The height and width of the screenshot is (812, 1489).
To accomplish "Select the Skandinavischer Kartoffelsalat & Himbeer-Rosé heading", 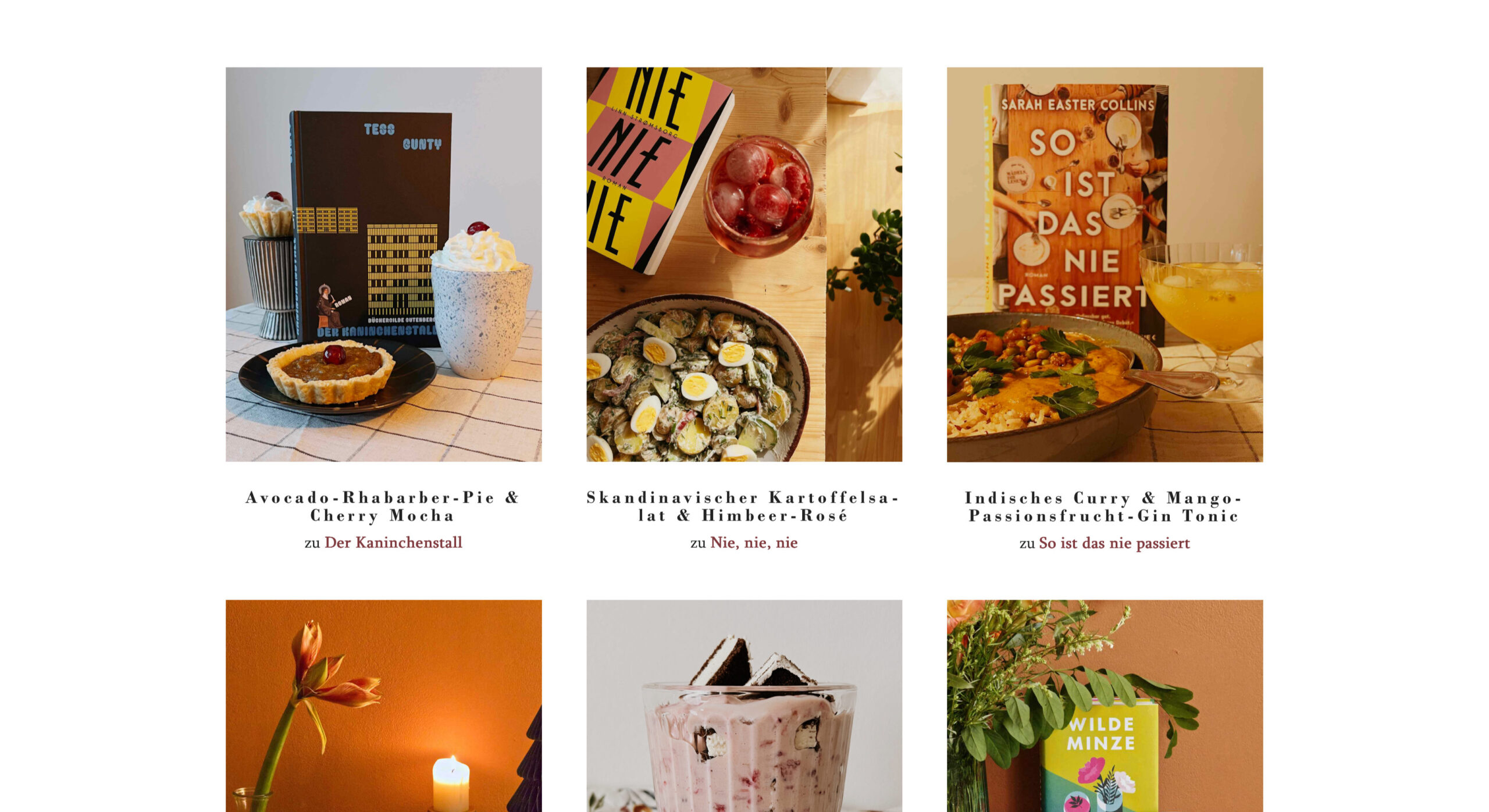I will tap(743, 507).
